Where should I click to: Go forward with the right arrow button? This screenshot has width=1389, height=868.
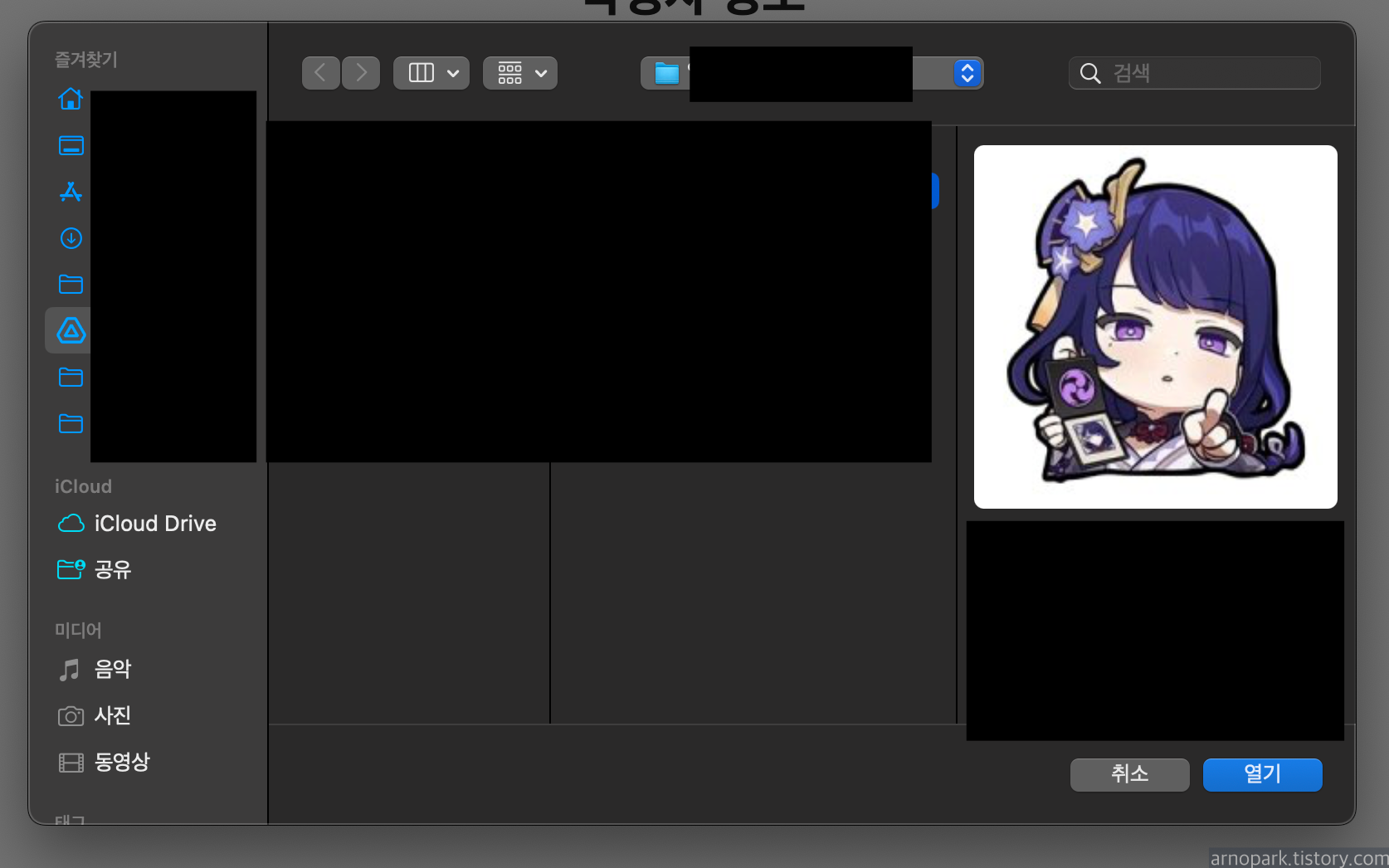[x=361, y=73]
